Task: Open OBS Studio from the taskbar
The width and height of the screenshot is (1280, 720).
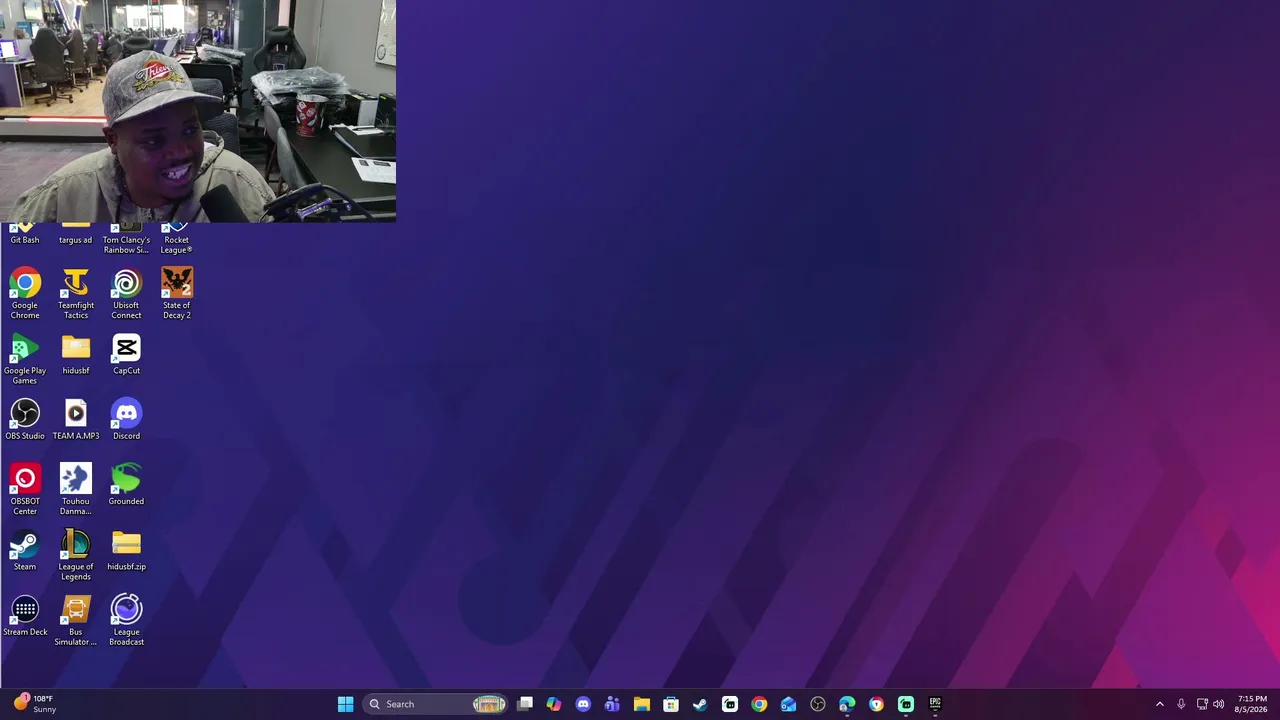Action: pyautogui.click(x=818, y=704)
